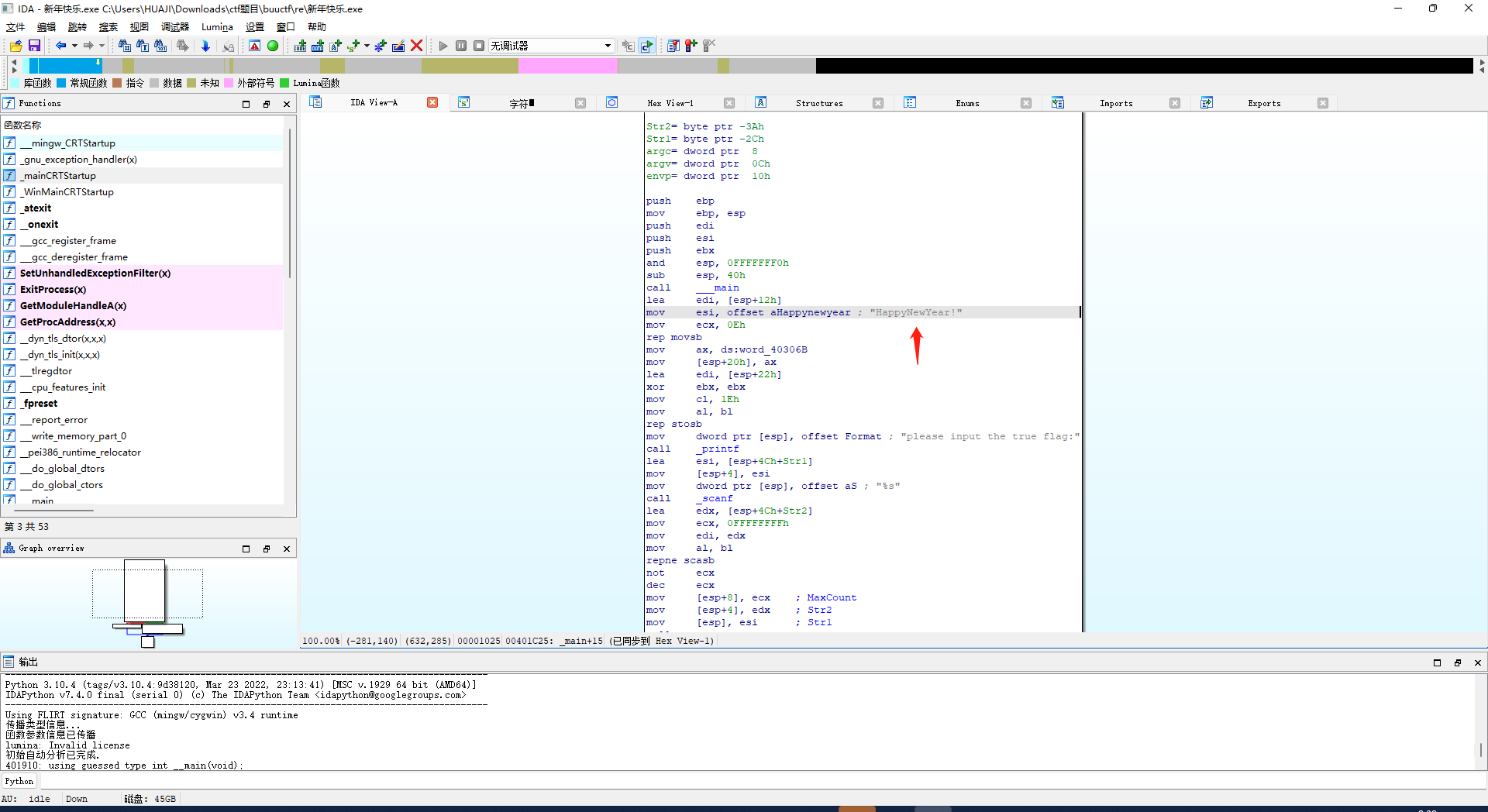Screen dimensions: 1488x812
Task: Click the delete breakpoint icon
Action: click(709, 46)
